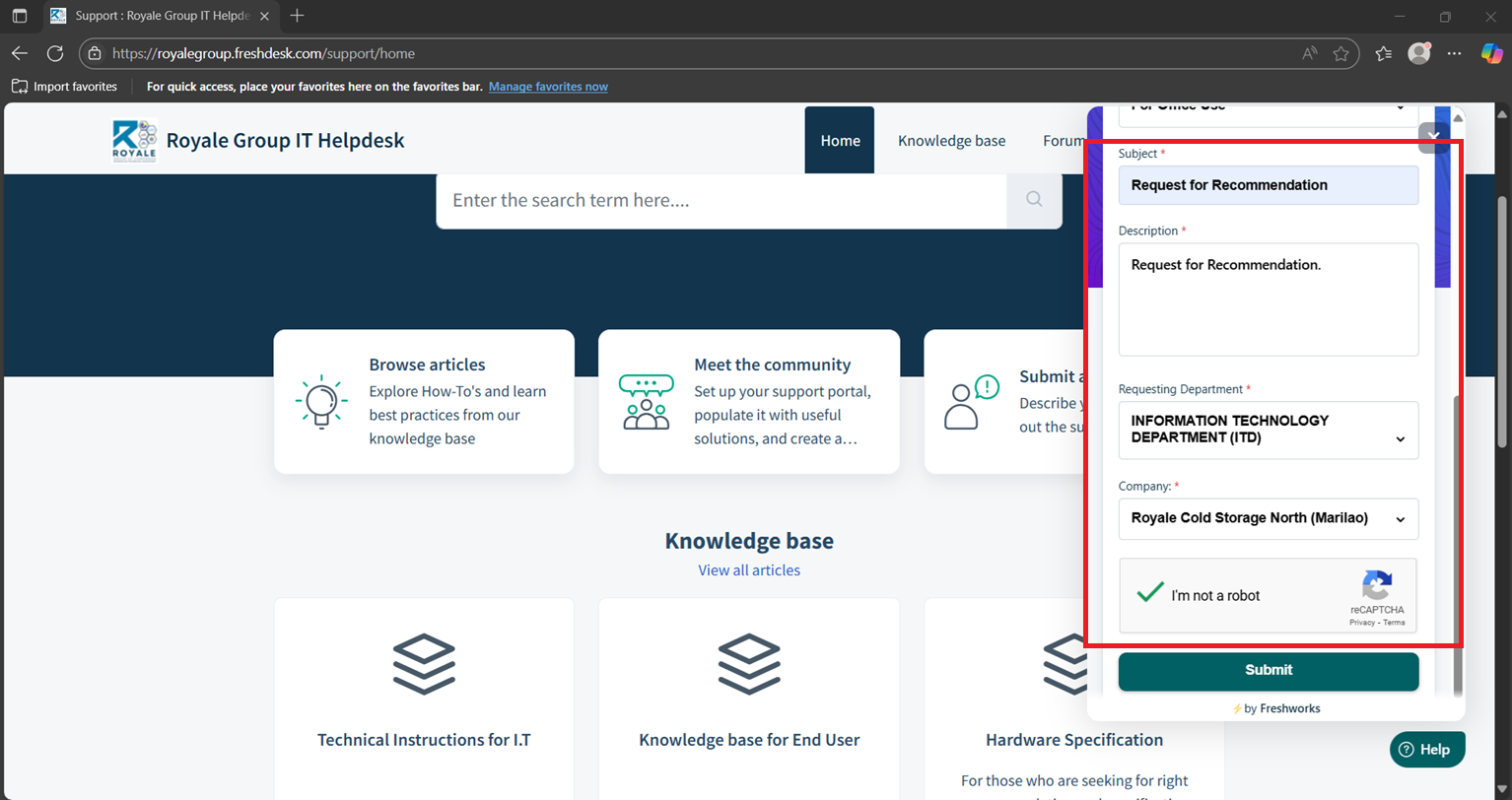Click the help widget vertical scrollbar
Viewport: 1512px width, 800px height.
pyautogui.click(x=1458, y=546)
